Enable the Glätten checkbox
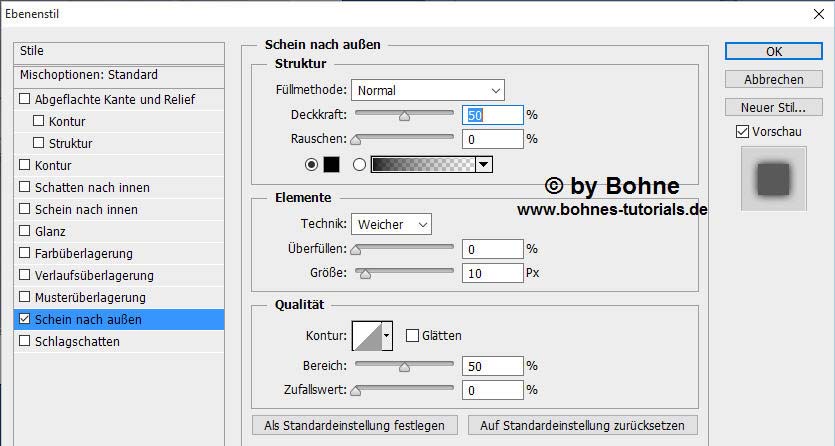 pyautogui.click(x=412, y=336)
